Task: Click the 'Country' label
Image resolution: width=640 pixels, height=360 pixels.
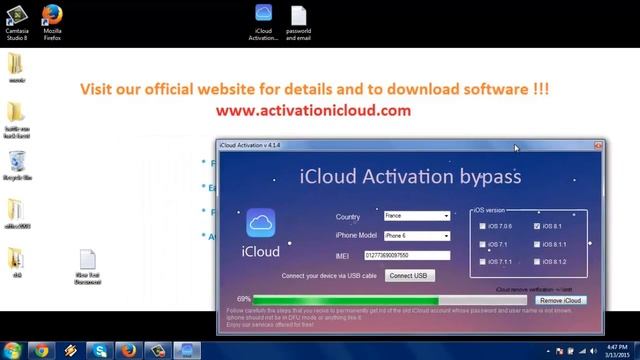Action: [x=348, y=217]
